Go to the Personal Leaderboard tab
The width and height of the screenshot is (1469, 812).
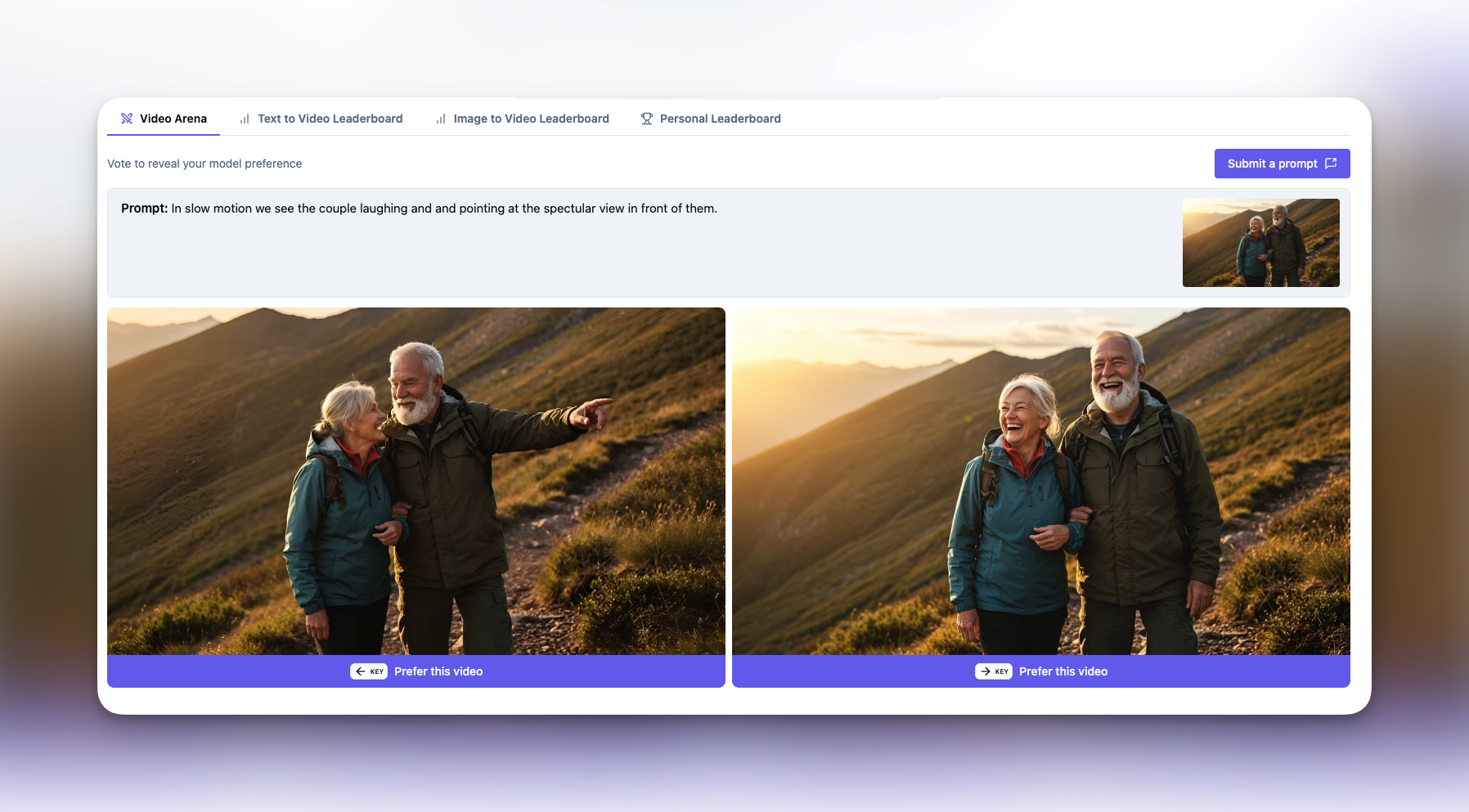(x=720, y=119)
